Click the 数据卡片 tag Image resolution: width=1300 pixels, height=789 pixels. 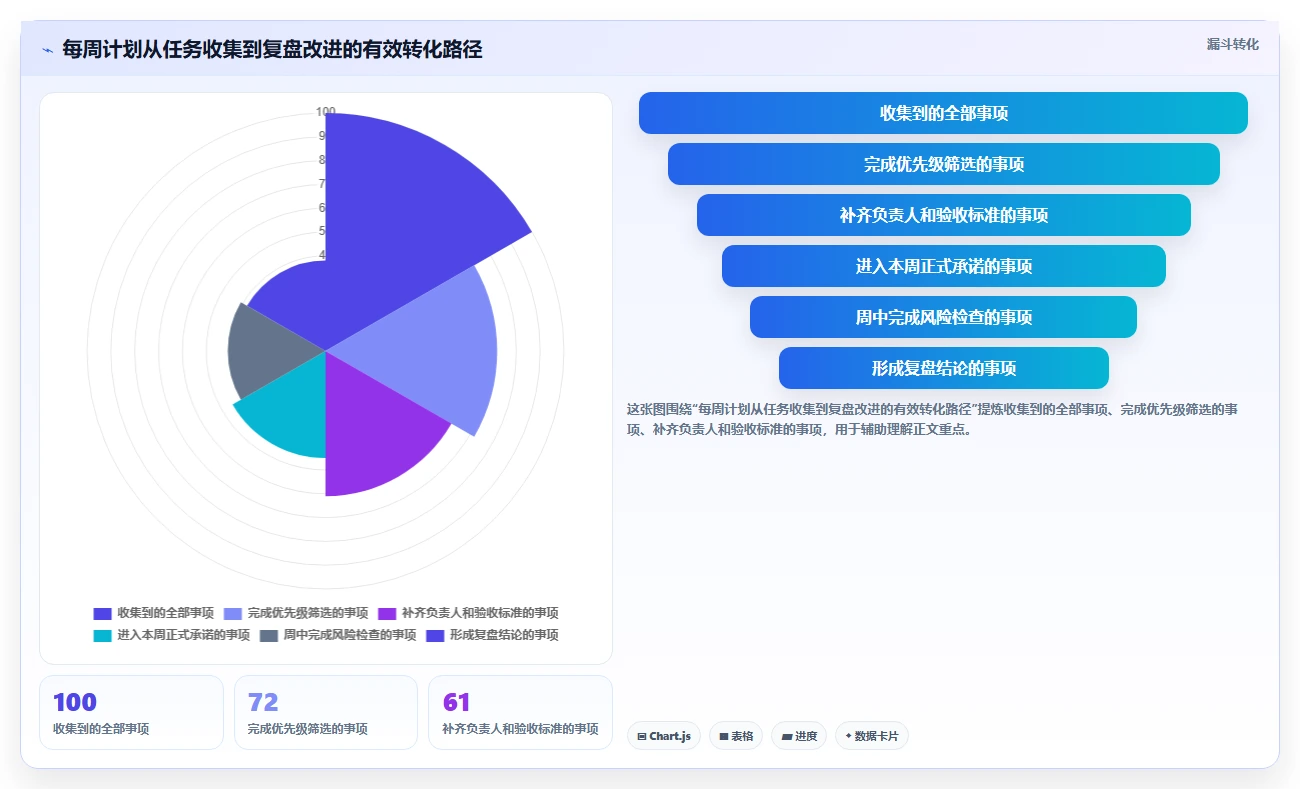872,736
